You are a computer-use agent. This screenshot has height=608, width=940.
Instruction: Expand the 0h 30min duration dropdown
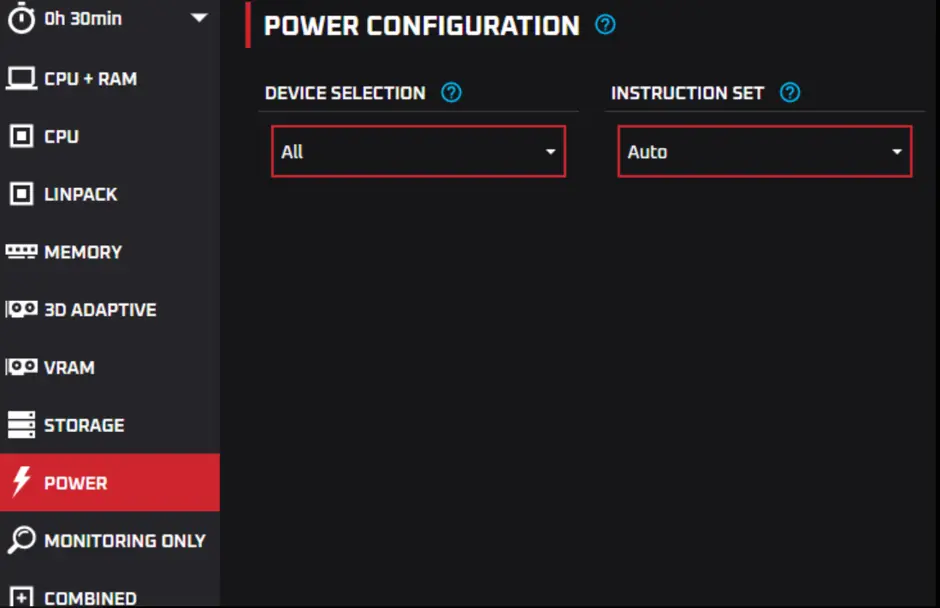coord(199,18)
